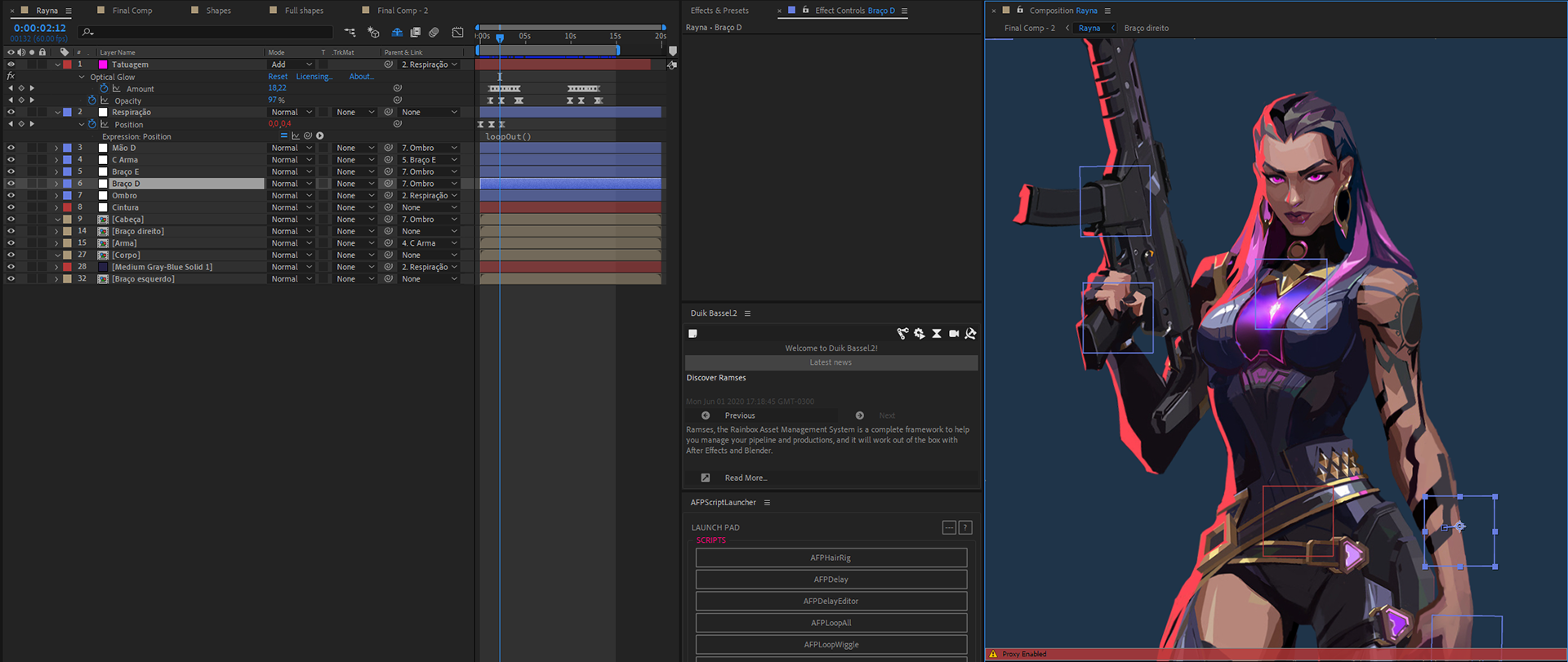The width and height of the screenshot is (1568, 662).
Task: Click expression pick whip for Position
Action: click(x=308, y=136)
